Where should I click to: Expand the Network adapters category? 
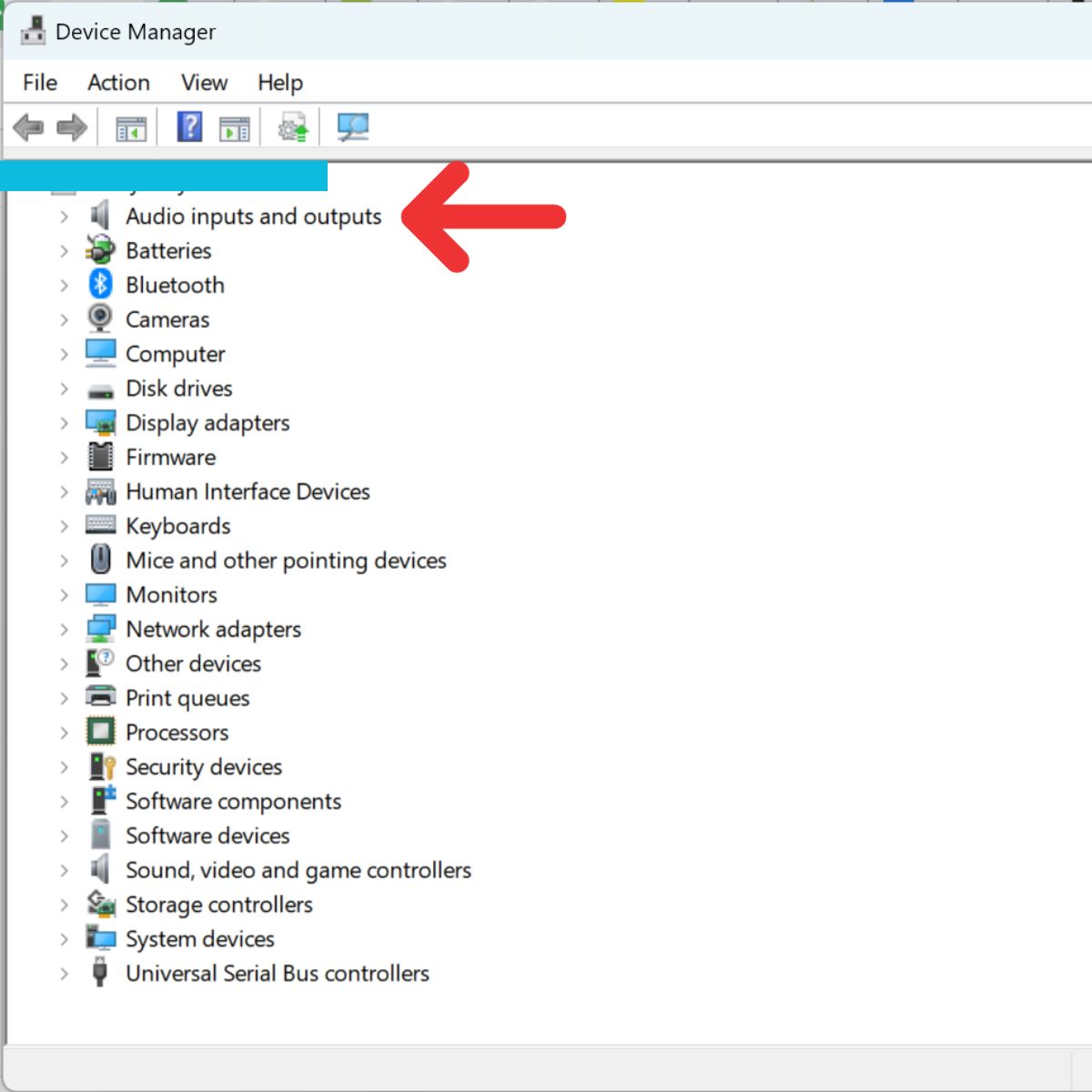pyautogui.click(x=63, y=629)
